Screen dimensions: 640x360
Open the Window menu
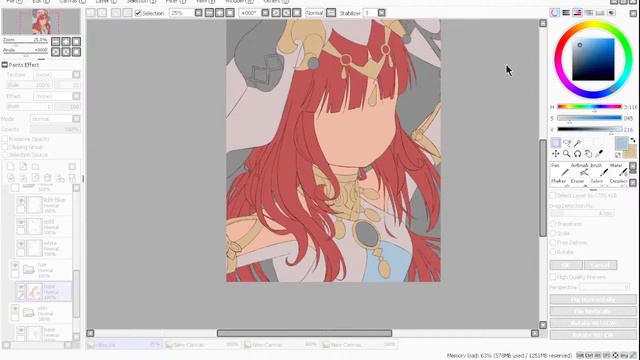tap(240, 2)
